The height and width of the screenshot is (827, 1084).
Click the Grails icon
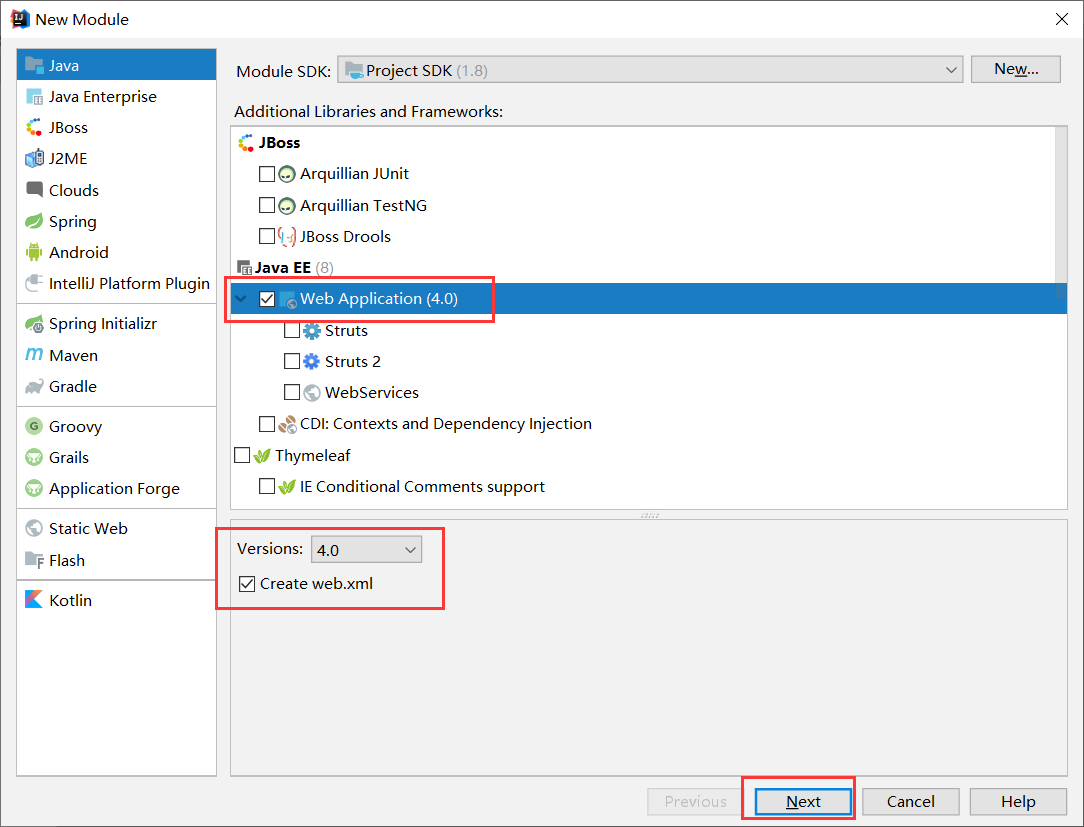[x=34, y=457]
